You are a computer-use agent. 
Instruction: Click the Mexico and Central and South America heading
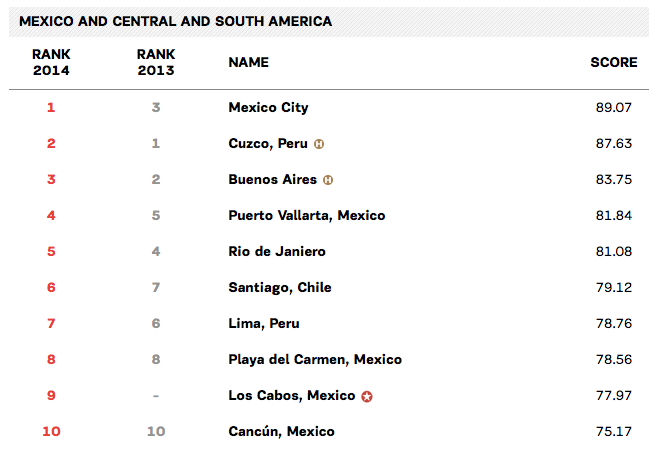click(176, 22)
